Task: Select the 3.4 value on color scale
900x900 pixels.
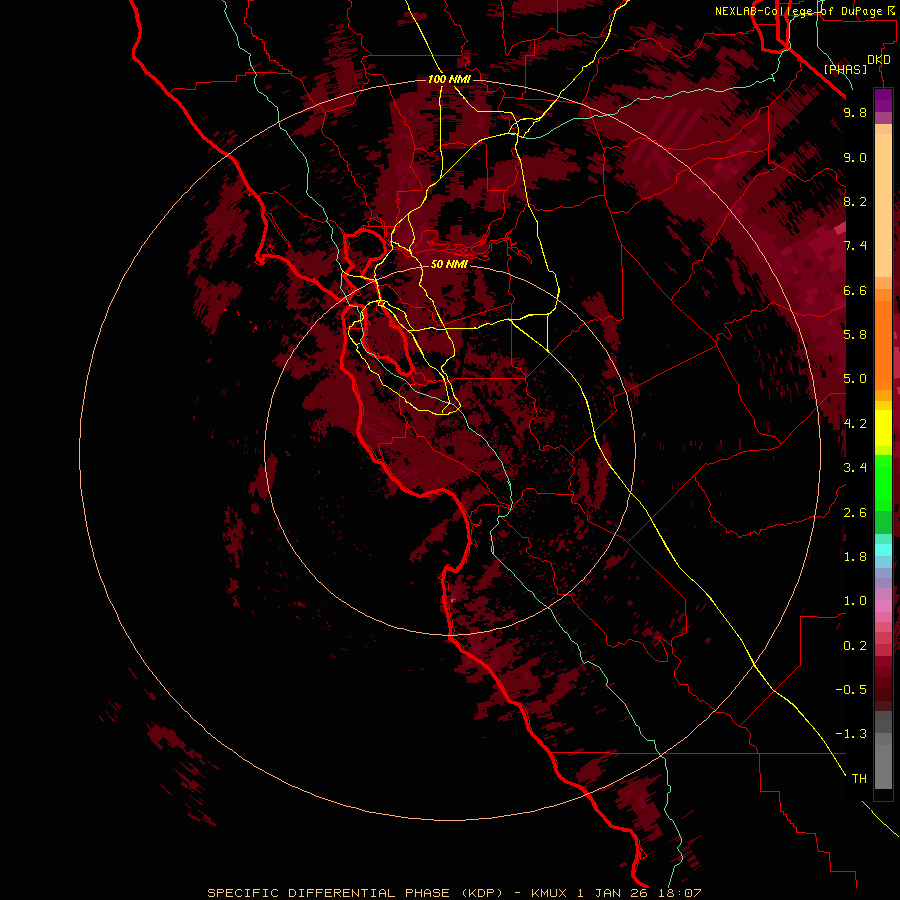Action: pos(855,468)
